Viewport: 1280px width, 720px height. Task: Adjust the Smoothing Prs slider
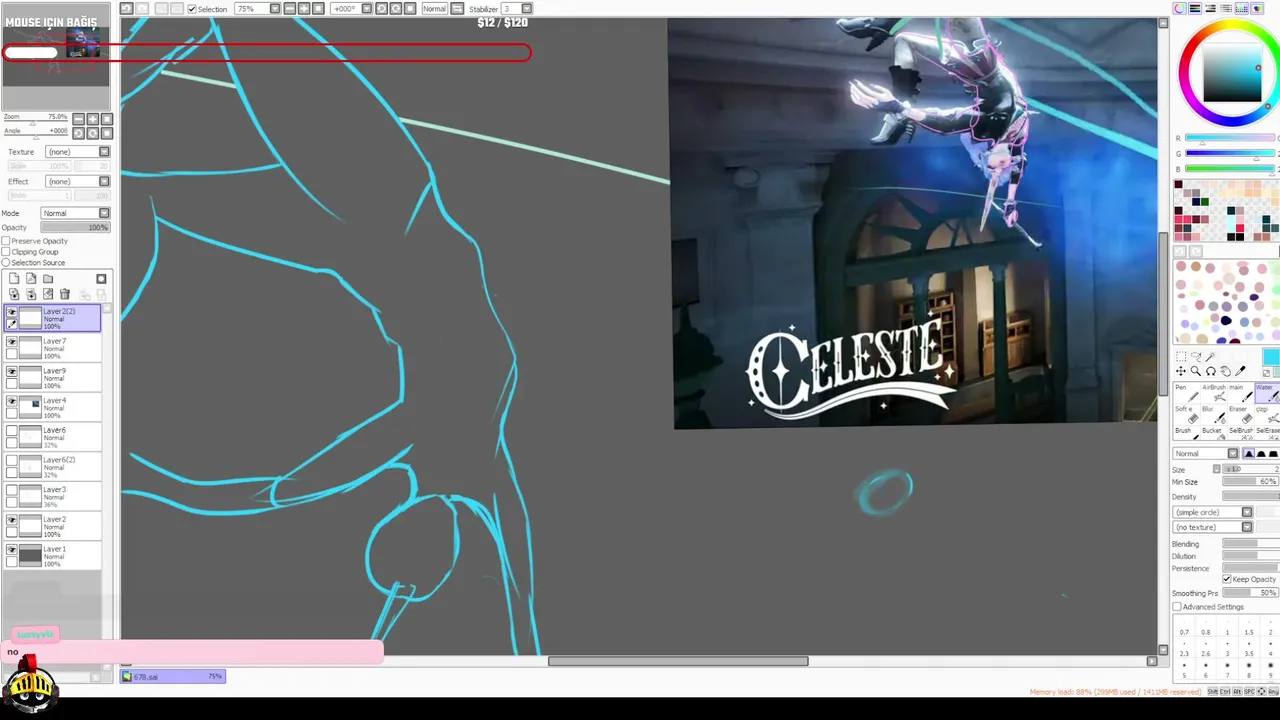(1250, 593)
